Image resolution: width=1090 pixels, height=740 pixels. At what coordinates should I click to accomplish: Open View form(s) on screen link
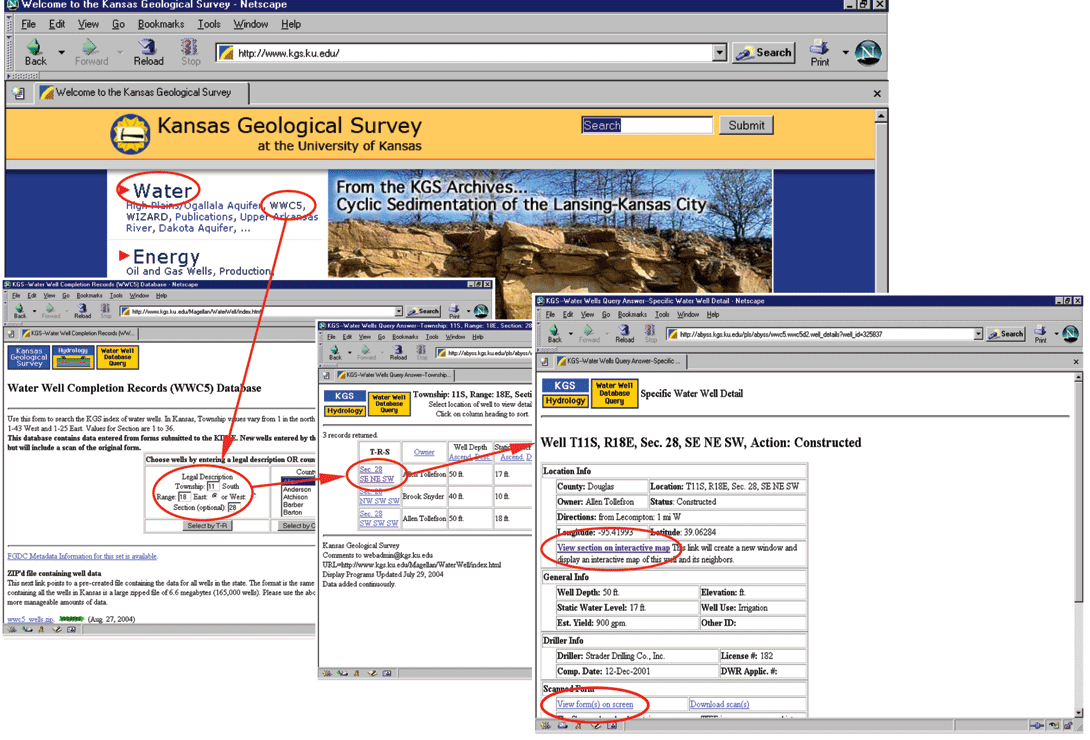point(595,705)
